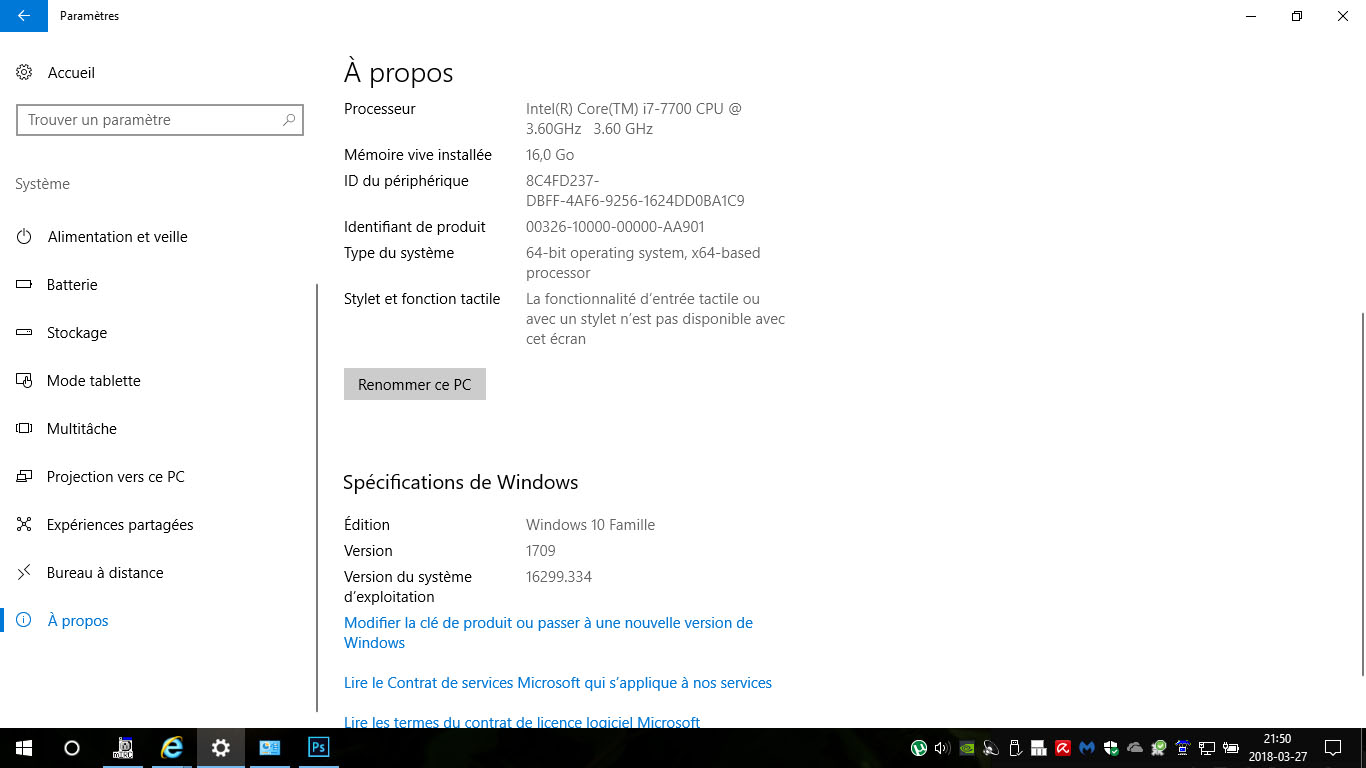Launch Internet Explorer from the taskbar
Viewport: 1366px width, 768px height.
point(172,747)
